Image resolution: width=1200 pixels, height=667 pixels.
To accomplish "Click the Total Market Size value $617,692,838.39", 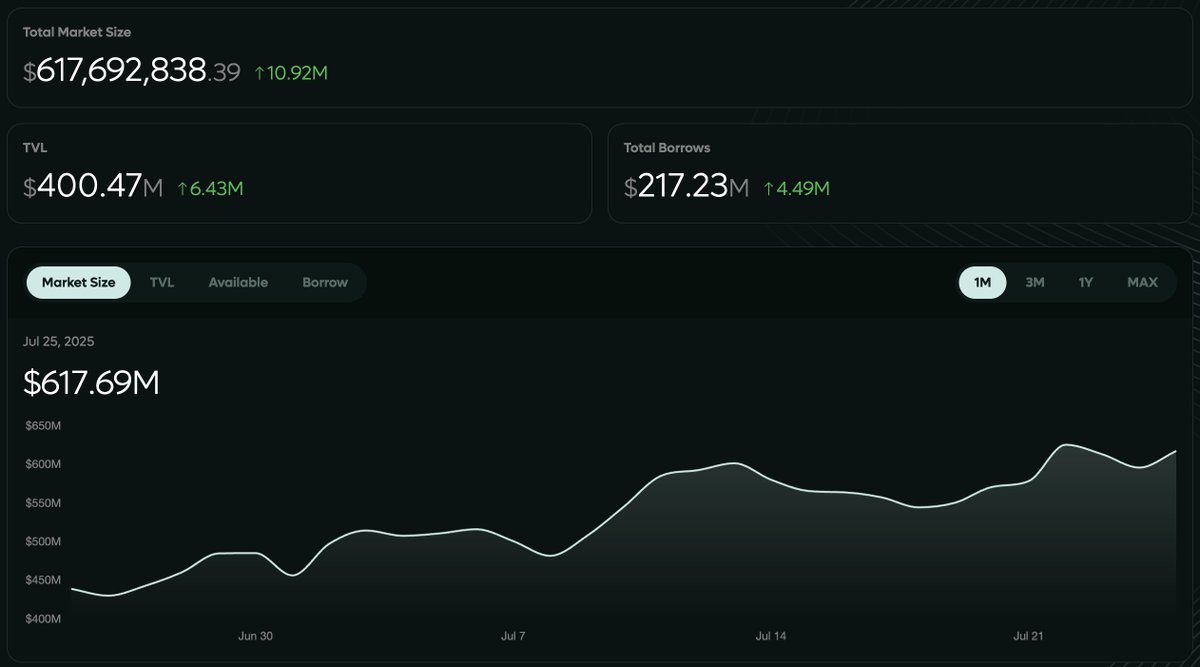I will click(x=132, y=71).
